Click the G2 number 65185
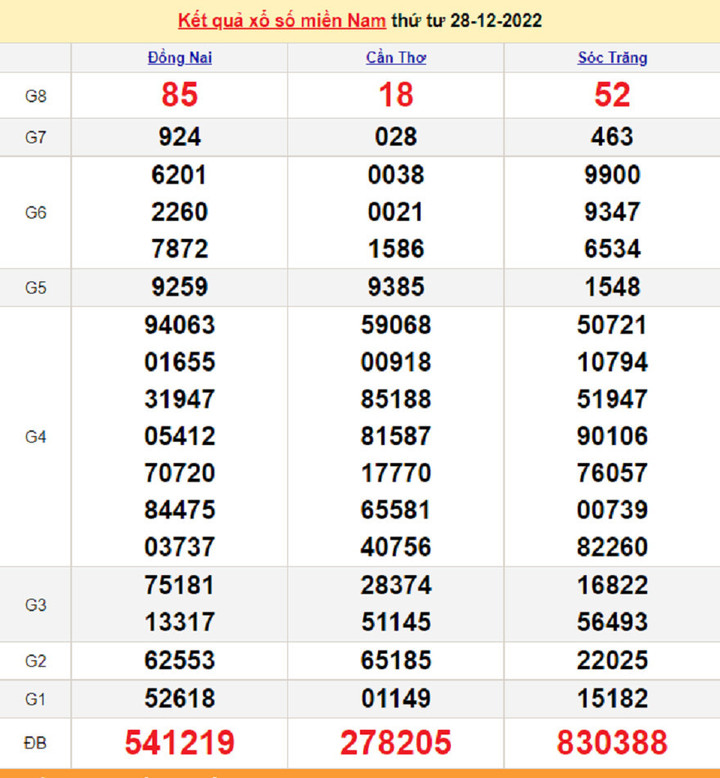Image resolution: width=720 pixels, height=778 pixels. [x=396, y=660]
